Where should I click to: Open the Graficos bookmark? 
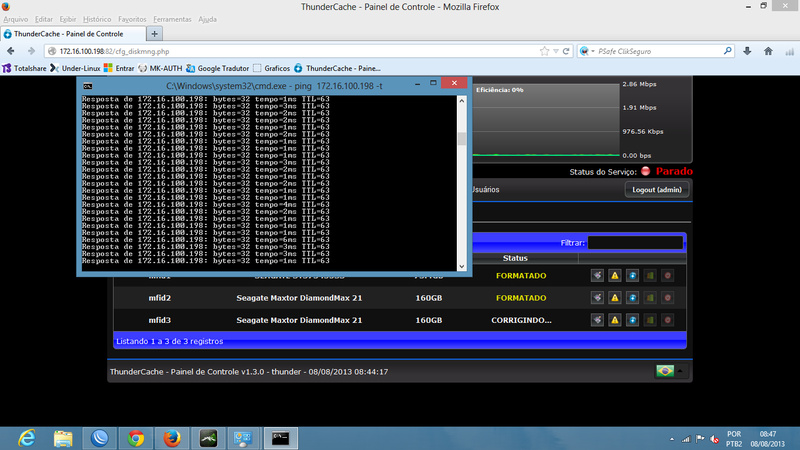tap(271, 68)
